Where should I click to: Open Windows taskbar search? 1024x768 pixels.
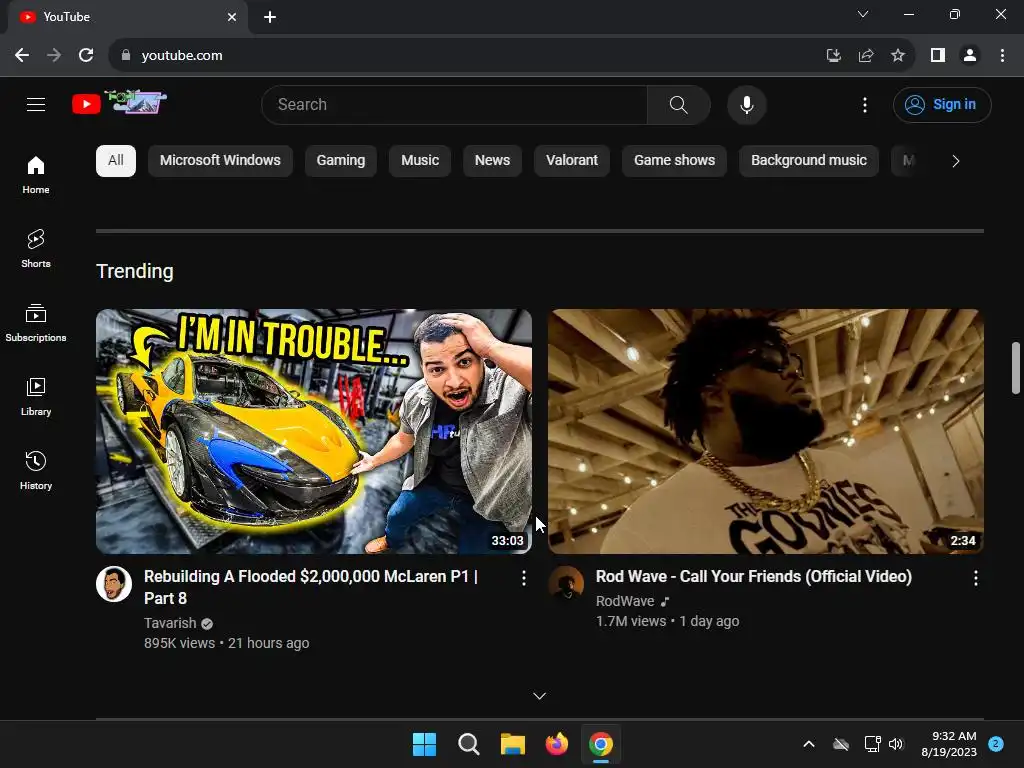469,744
